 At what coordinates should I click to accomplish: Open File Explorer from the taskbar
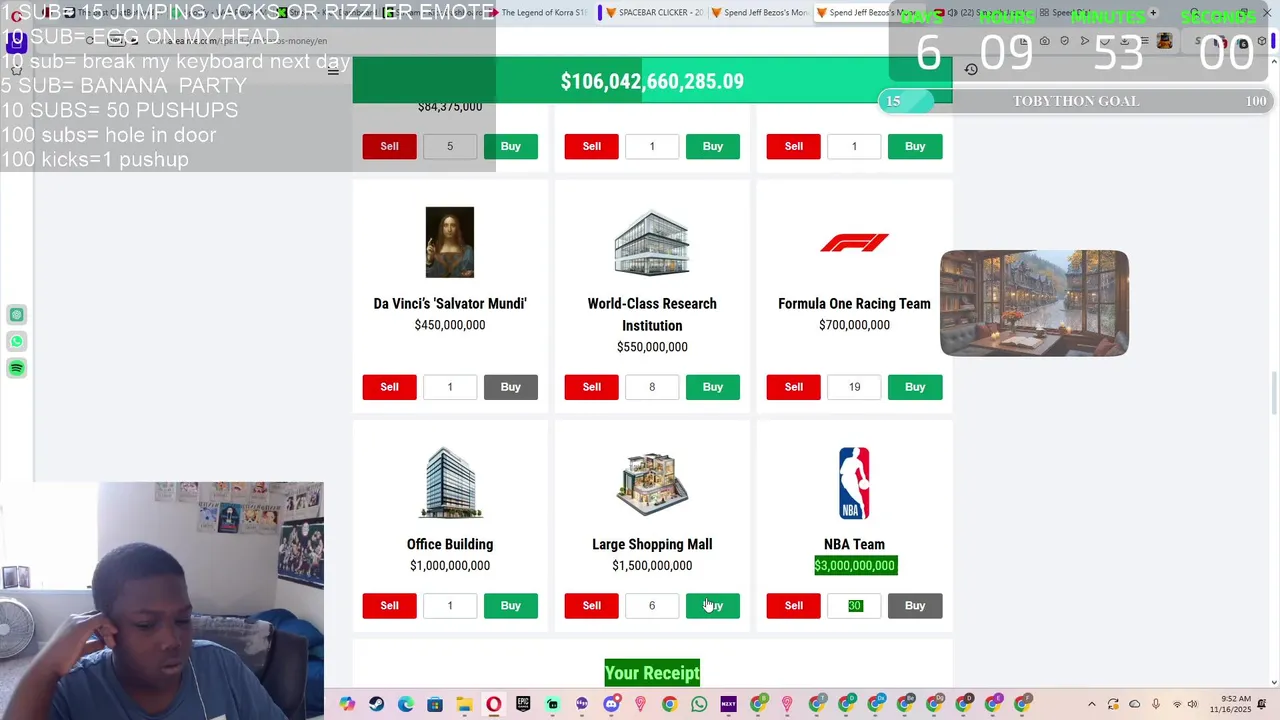(x=464, y=704)
